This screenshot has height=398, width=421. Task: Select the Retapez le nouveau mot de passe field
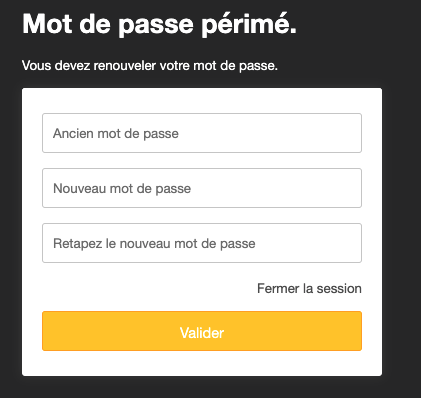[202, 243]
